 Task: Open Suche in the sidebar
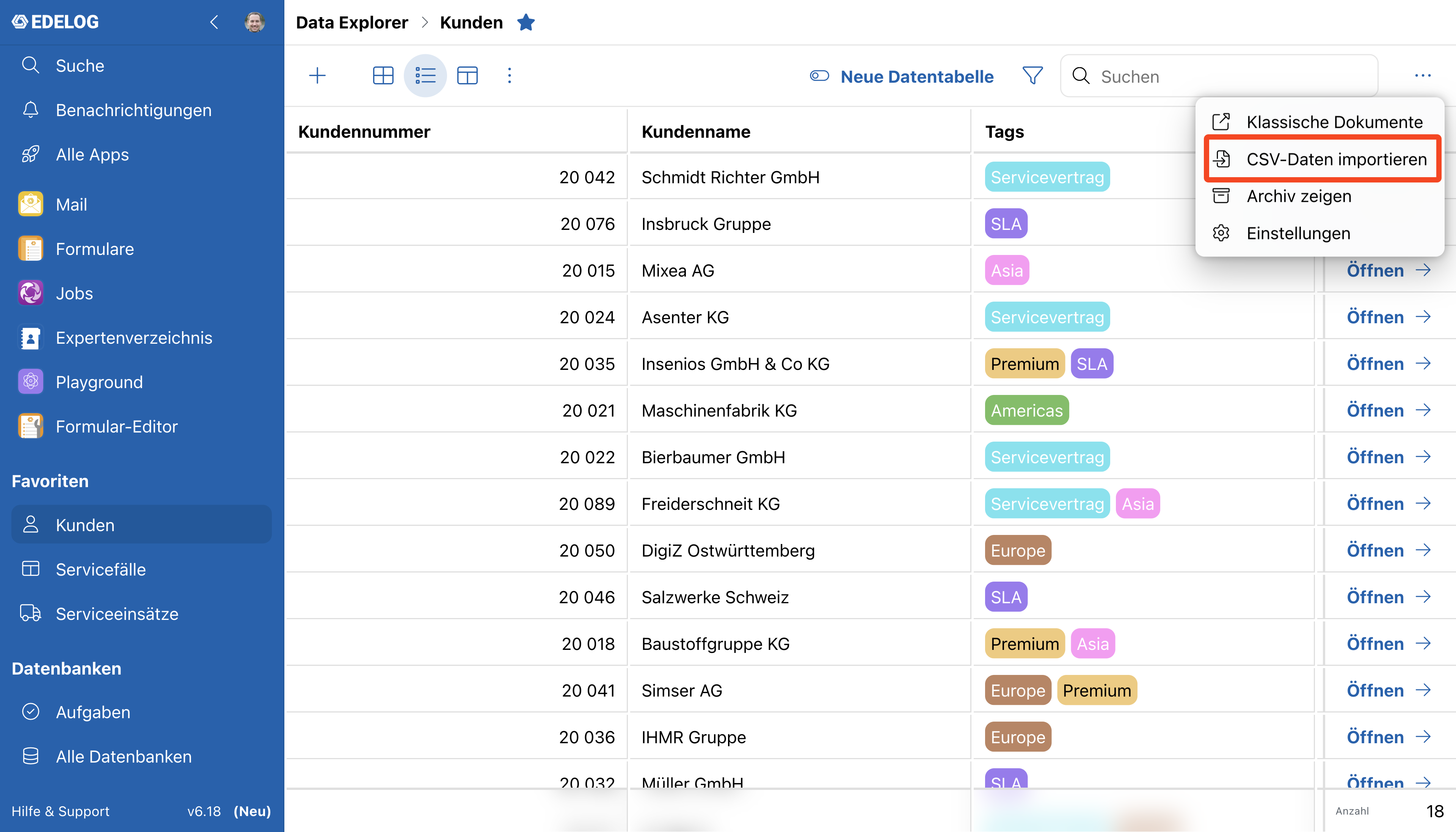pyautogui.click(x=142, y=66)
